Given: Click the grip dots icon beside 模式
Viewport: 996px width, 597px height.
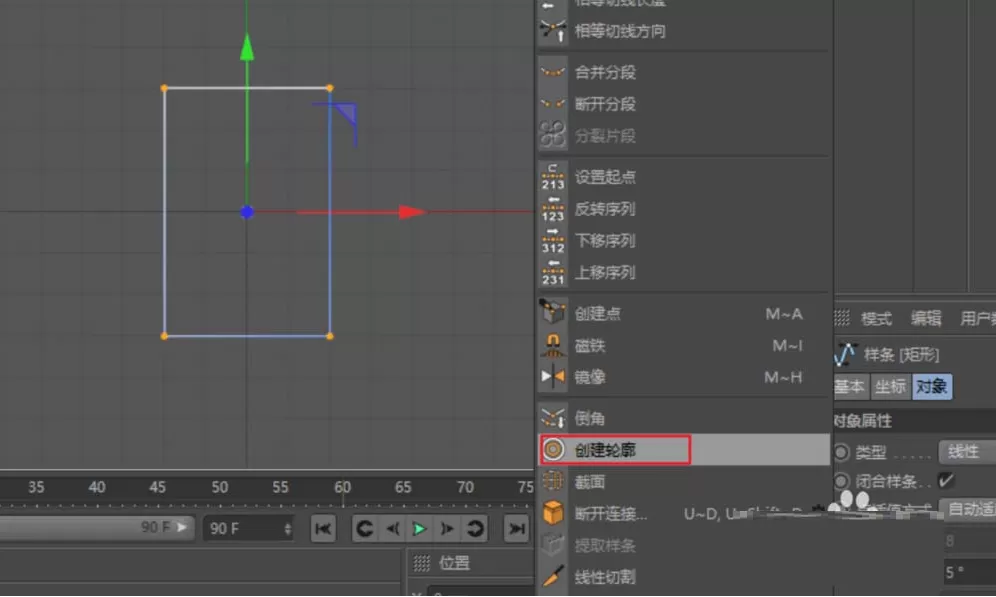Looking at the screenshot, I should click(x=842, y=318).
